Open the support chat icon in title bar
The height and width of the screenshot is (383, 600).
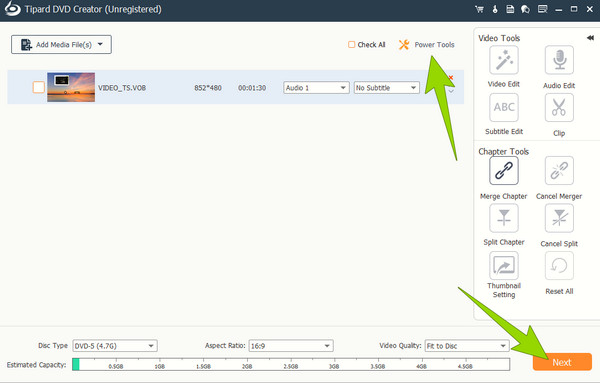point(525,9)
